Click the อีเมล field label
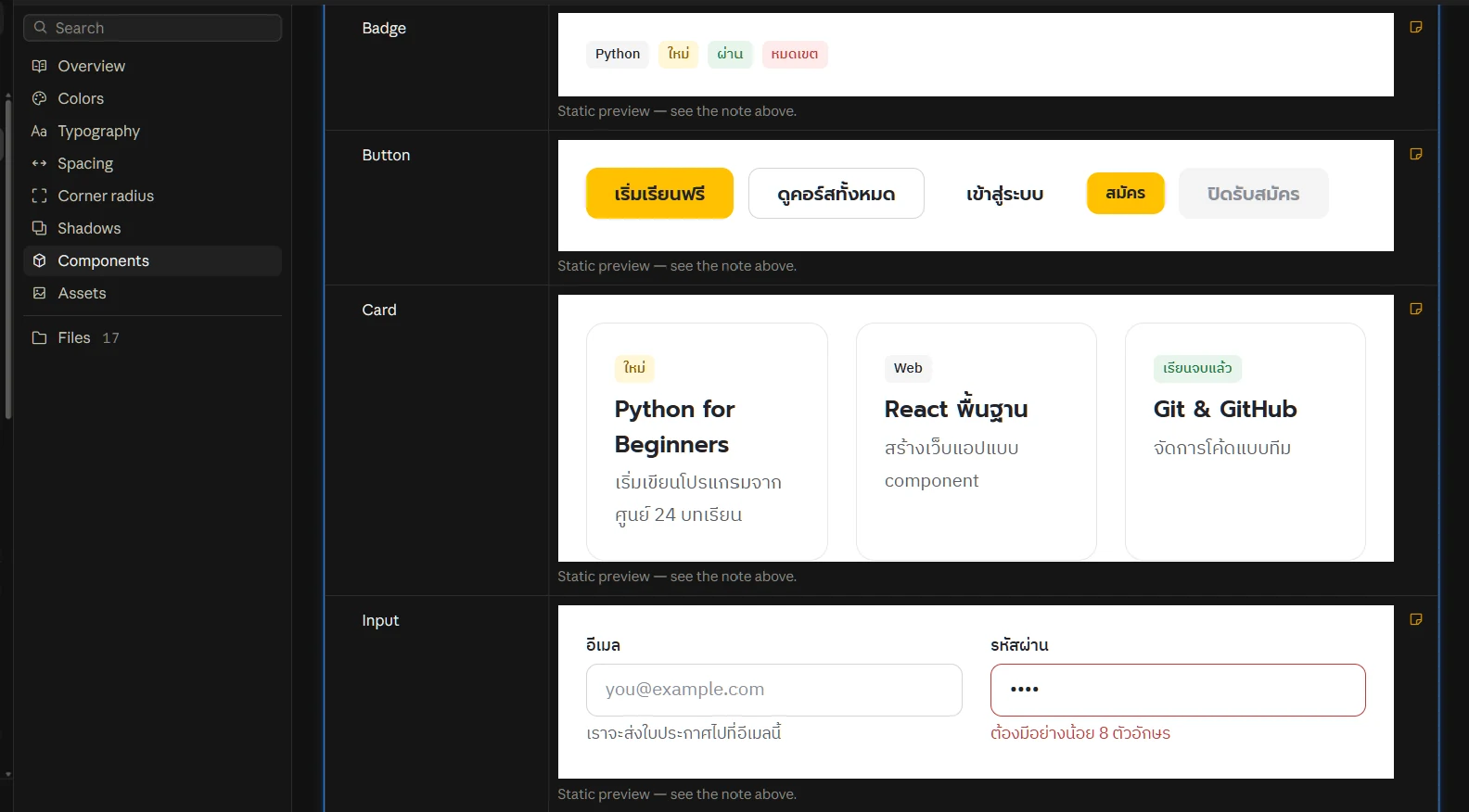The width and height of the screenshot is (1469, 812). pyautogui.click(x=603, y=645)
